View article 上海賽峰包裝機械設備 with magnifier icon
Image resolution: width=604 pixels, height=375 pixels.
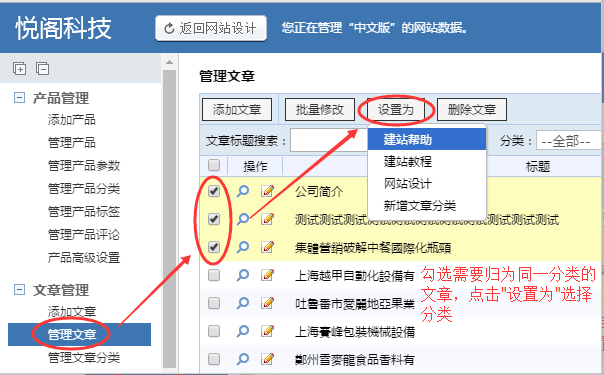pyautogui.click(x=243, y=331)
